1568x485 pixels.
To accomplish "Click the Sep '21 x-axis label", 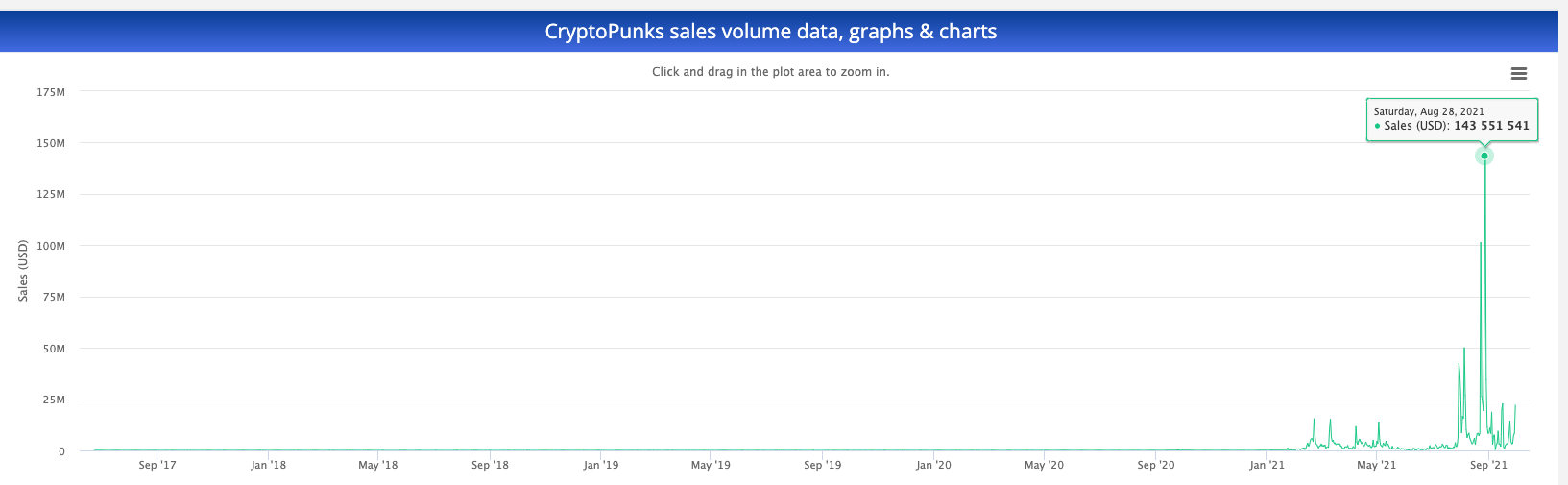I will [x=1488, y=465].
